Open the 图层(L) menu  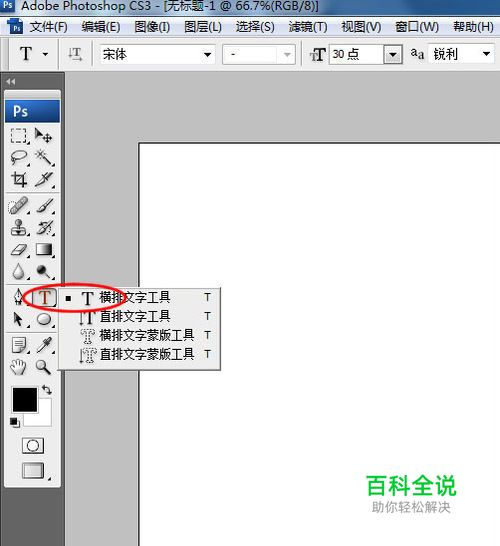pos(203,26)
